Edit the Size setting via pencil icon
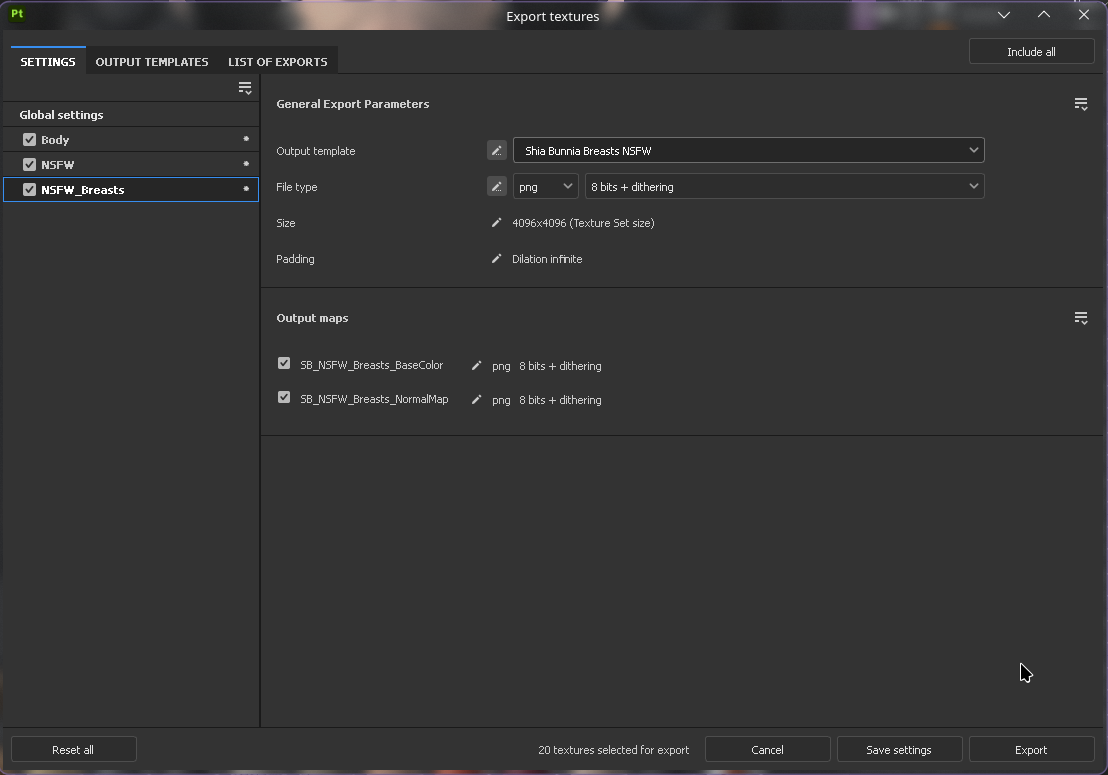 coord(496,223)
